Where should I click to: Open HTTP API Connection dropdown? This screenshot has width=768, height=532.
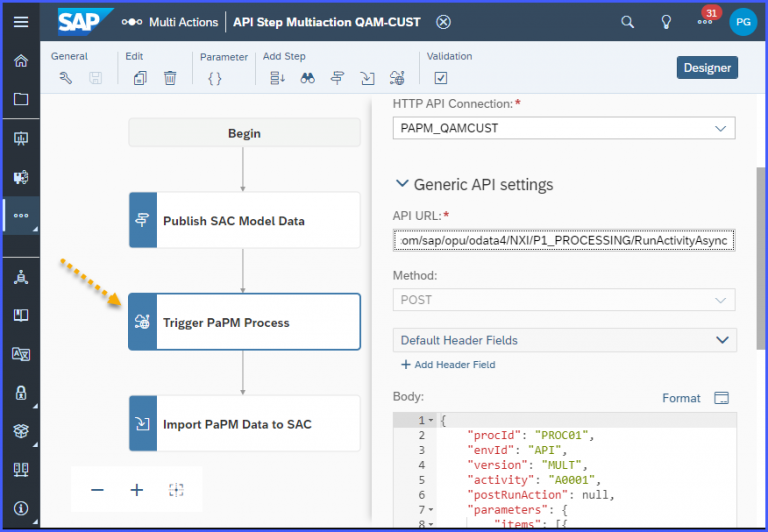click(564, 128)
